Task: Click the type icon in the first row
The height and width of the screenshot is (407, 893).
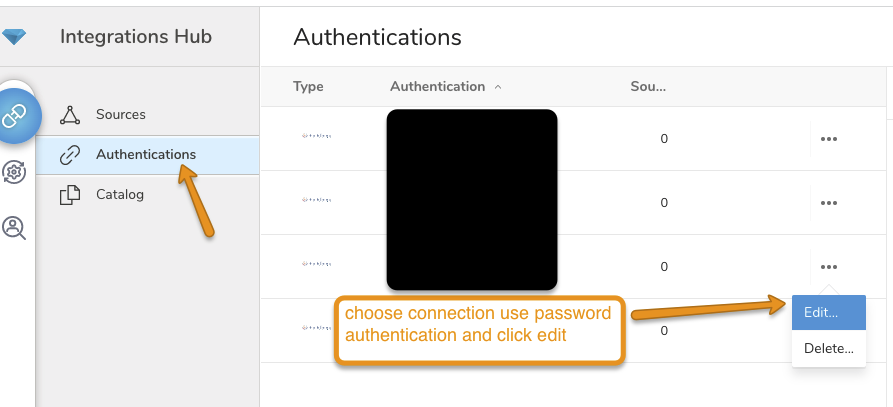Action: (316, 135)
